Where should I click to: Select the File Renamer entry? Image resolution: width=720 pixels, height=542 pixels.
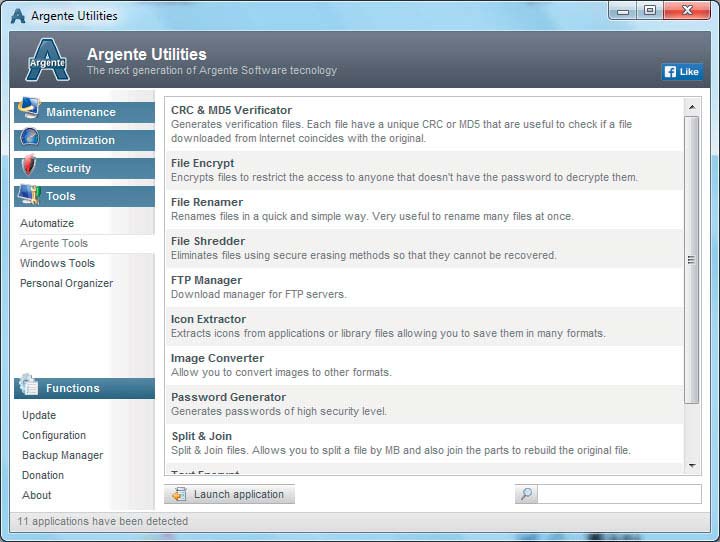[x=424, y=209]
